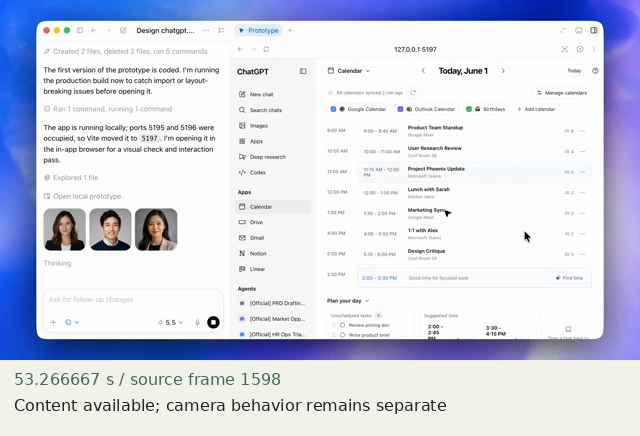This screenshot has width=640, height=436.
Task: Click the Today button
Action: (x=574, y=71)
